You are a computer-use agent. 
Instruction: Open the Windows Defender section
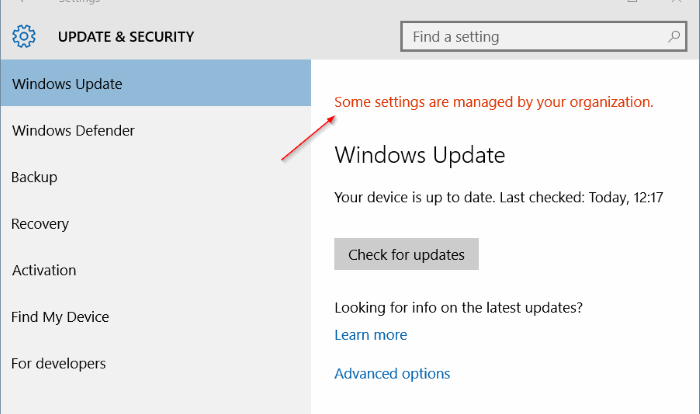156,130
